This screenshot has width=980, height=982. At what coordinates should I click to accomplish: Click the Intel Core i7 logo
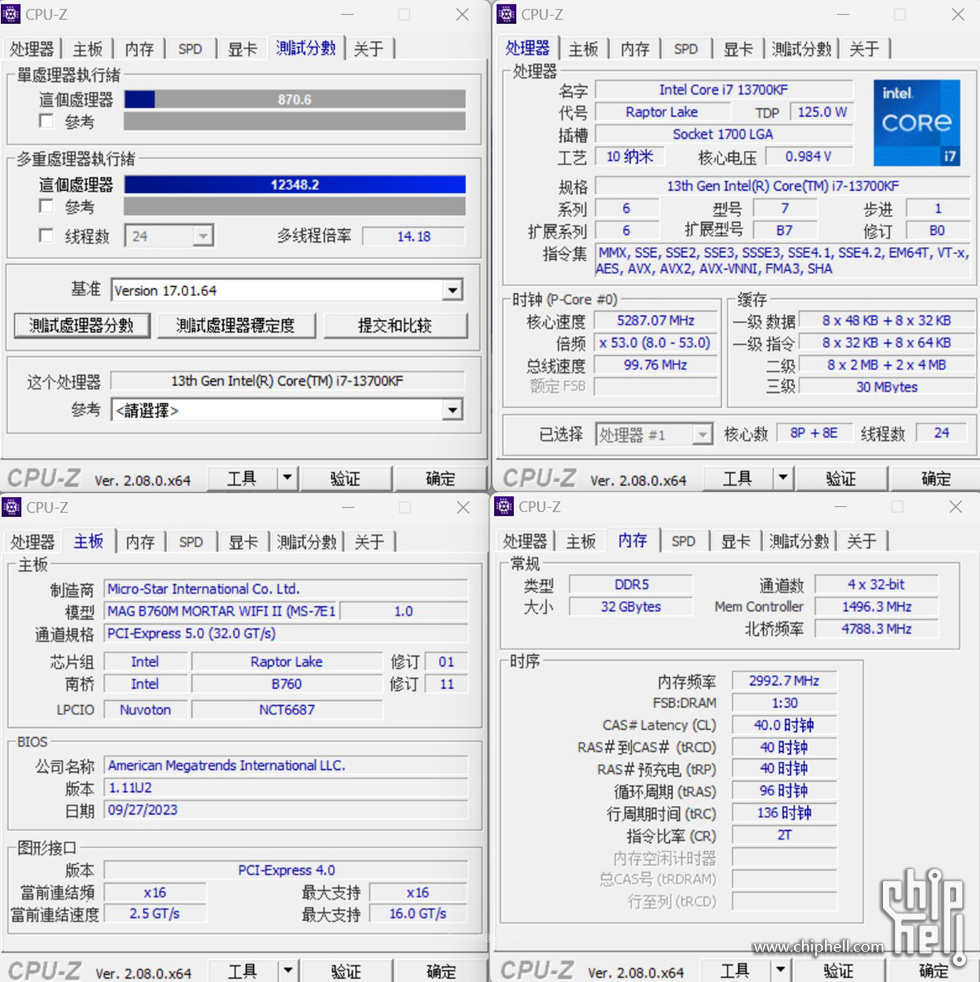click(917, 123)
